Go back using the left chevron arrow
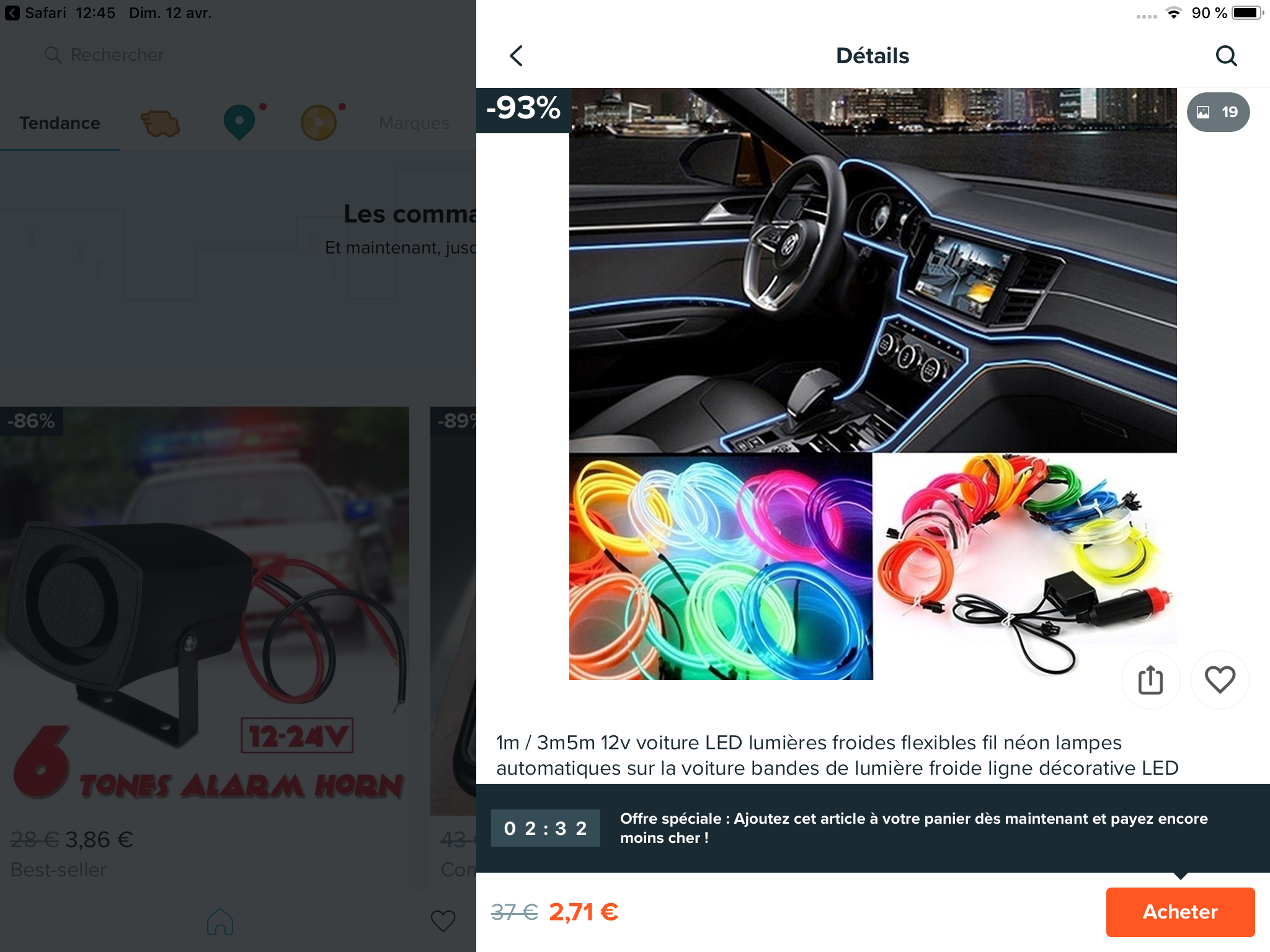 [517, 56]
